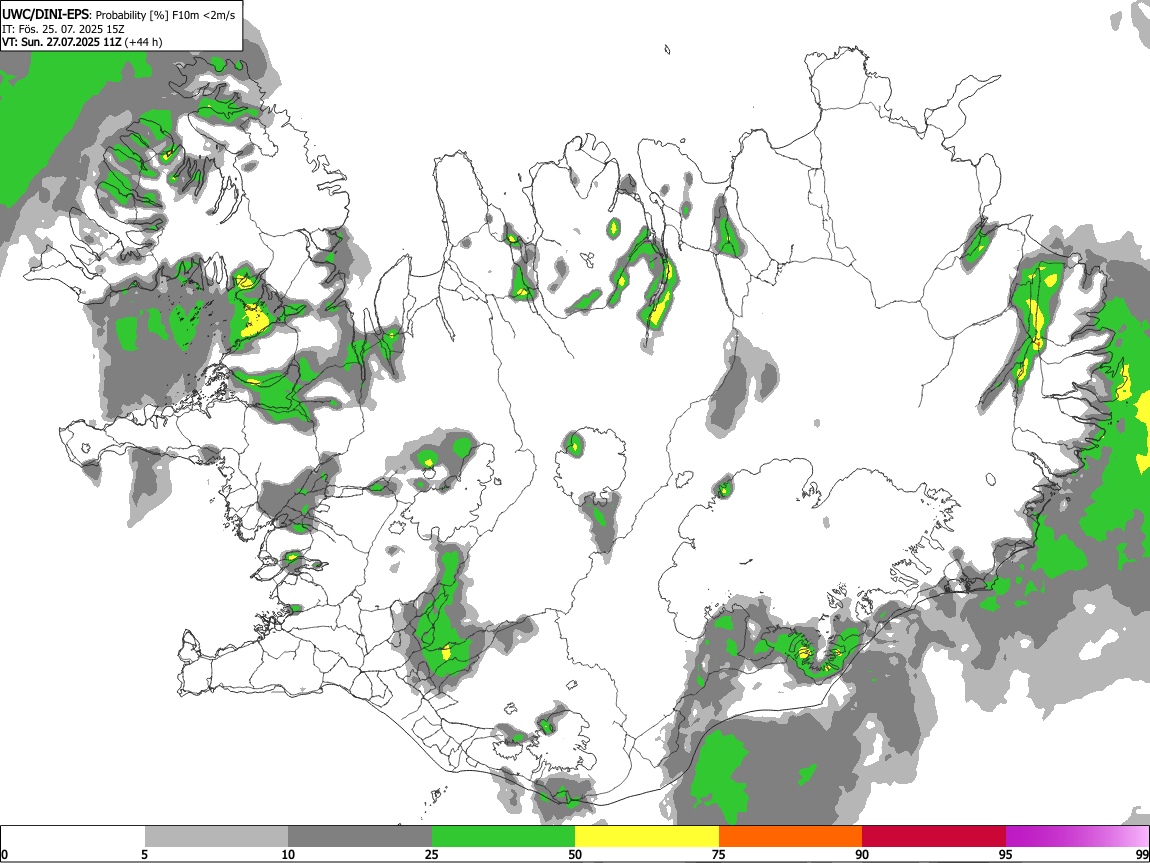Click the 'IT: Fös. 25. 07. 2025 15Z' line
This screenshot has width=1150, height=863.
pos(63,29)
